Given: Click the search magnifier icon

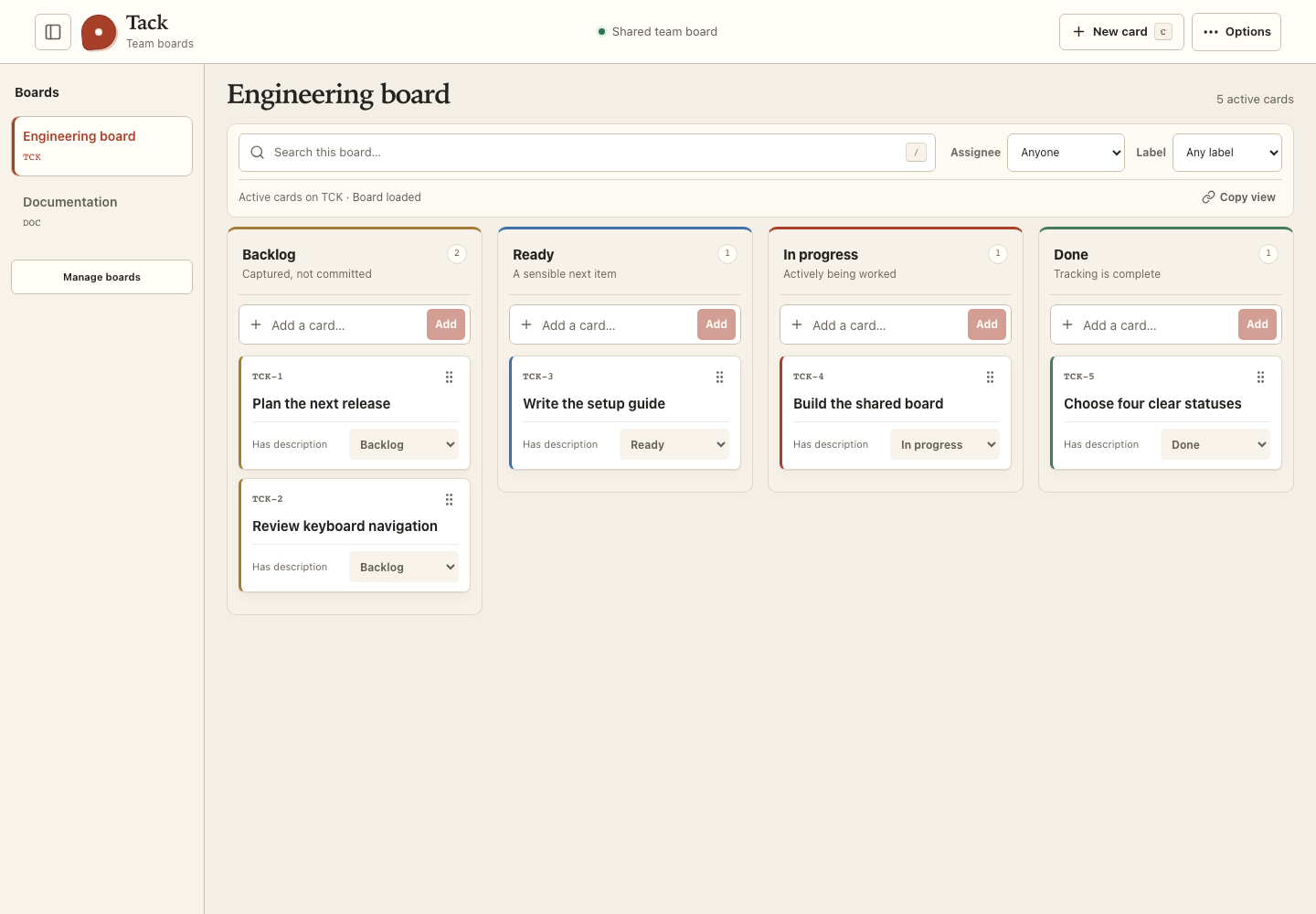Looking at the screenshot, I should (x=258, y=153).
